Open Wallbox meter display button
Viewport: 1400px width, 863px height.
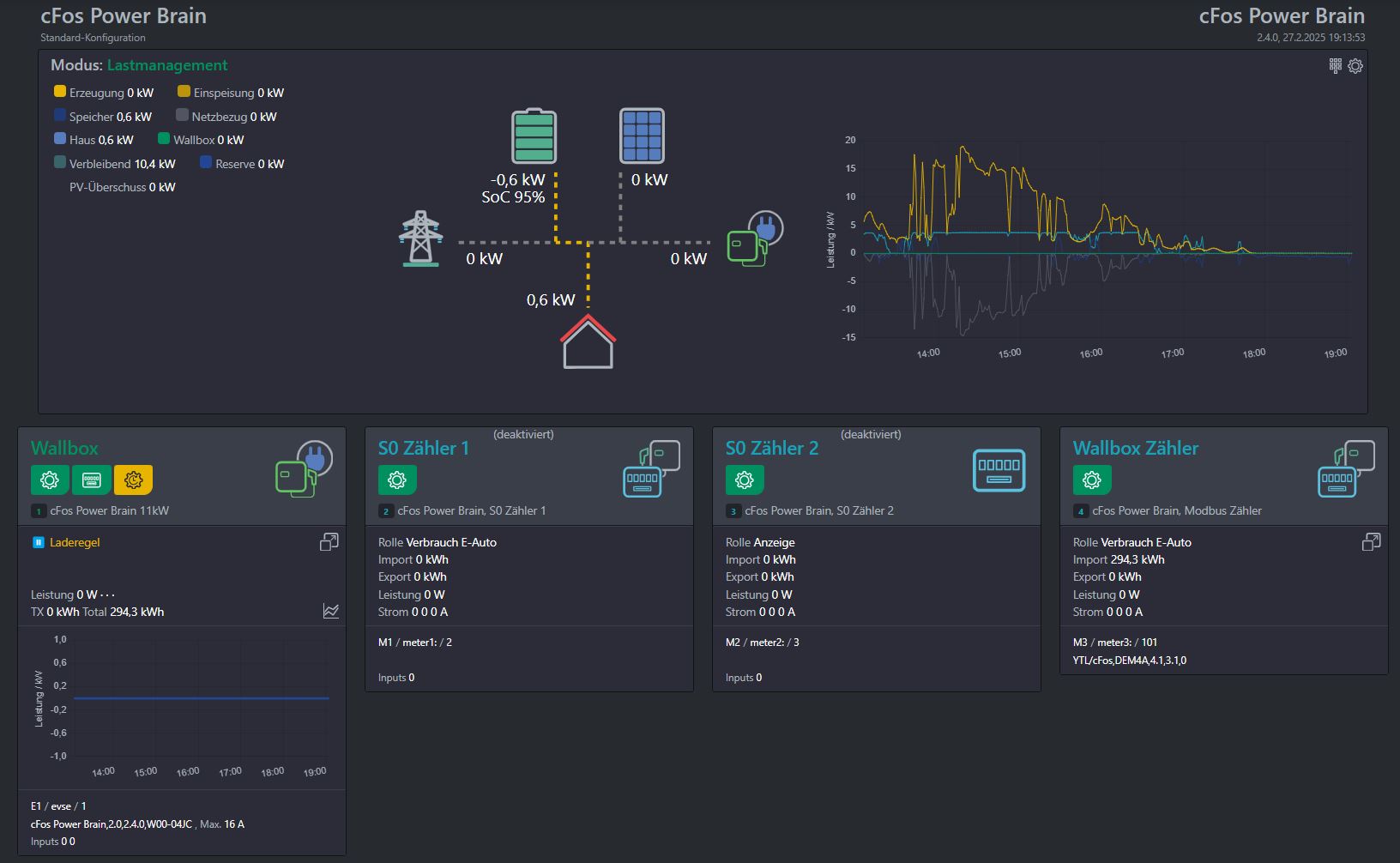pyautogui.click(x=92, y=480)
